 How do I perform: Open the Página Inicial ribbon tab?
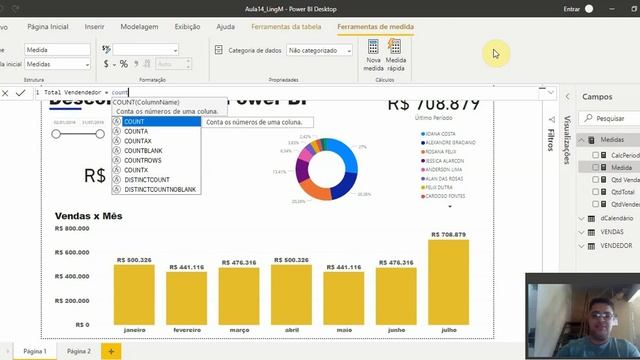pyautogui.click(x=48, y=27)
